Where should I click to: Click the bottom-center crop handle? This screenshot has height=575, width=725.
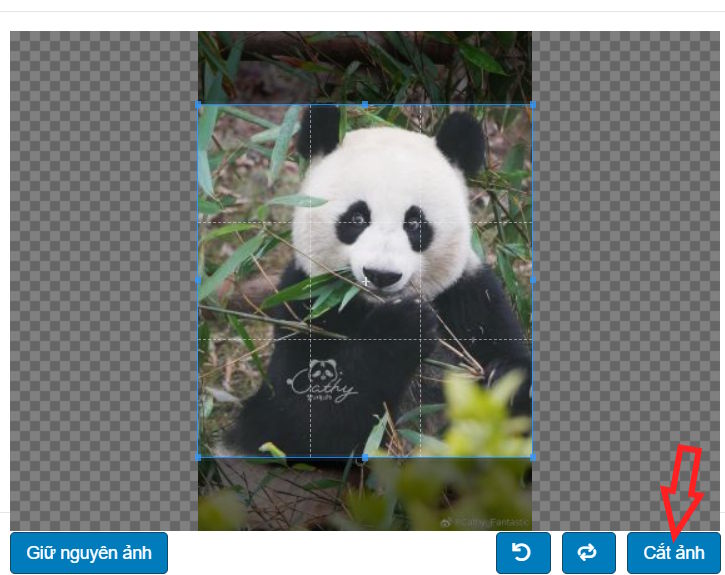click(365, 457)
